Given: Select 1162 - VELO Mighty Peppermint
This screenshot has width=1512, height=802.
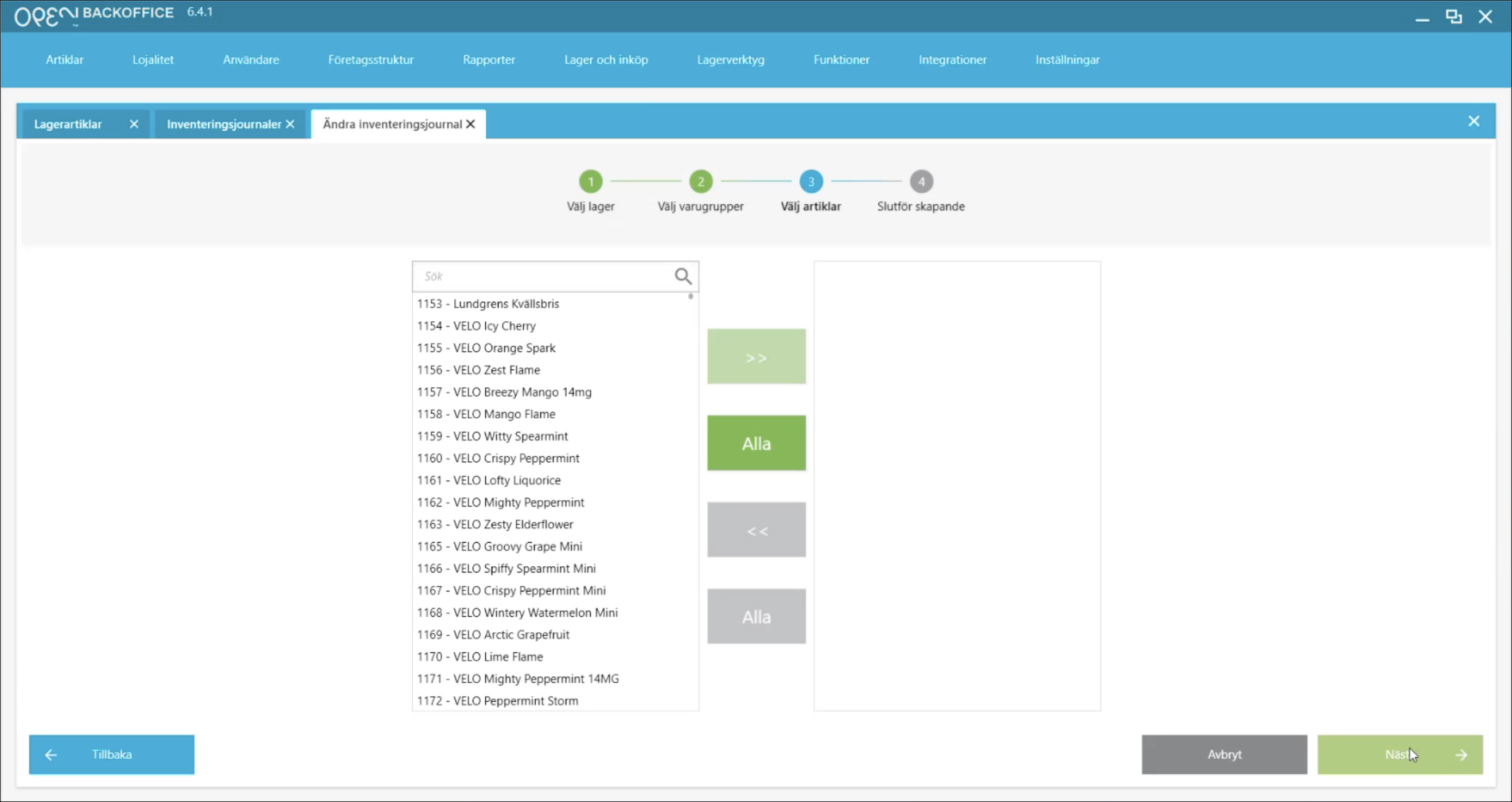Looking at the screenshot, I should click(x=555, y=502).
